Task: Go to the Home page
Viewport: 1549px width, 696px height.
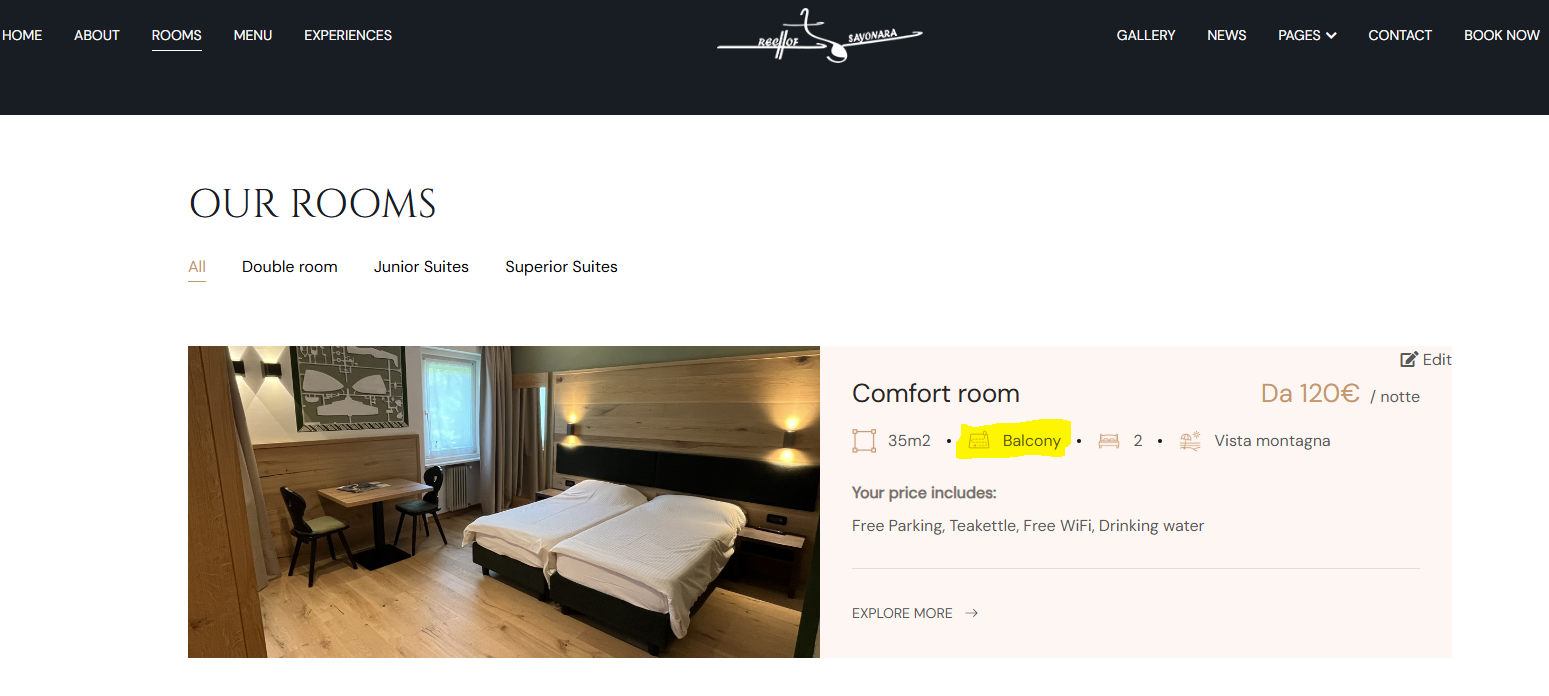Action: point(22,35)
